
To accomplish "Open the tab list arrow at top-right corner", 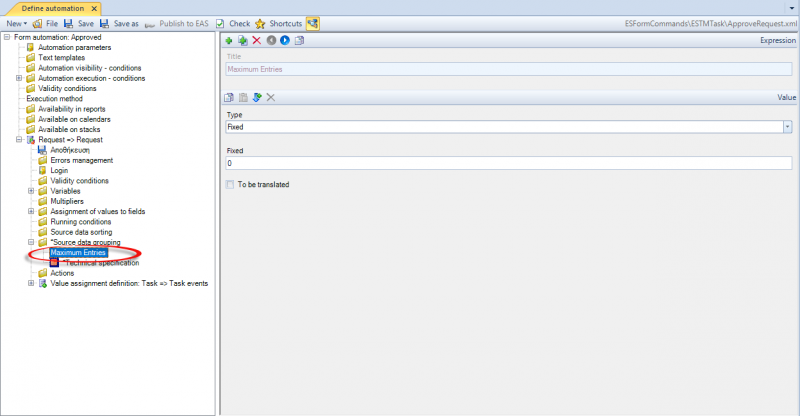I will 792,8.
